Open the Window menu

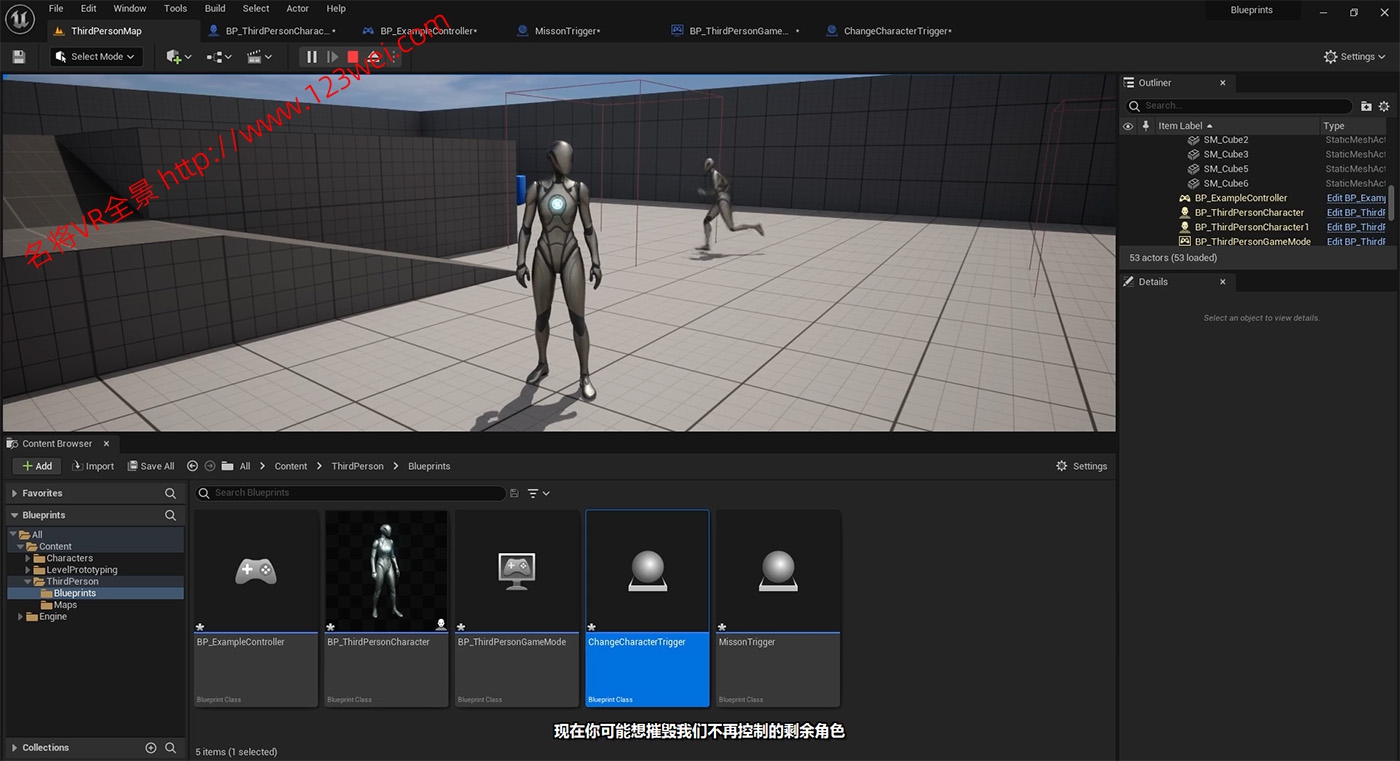click(130, 8)
